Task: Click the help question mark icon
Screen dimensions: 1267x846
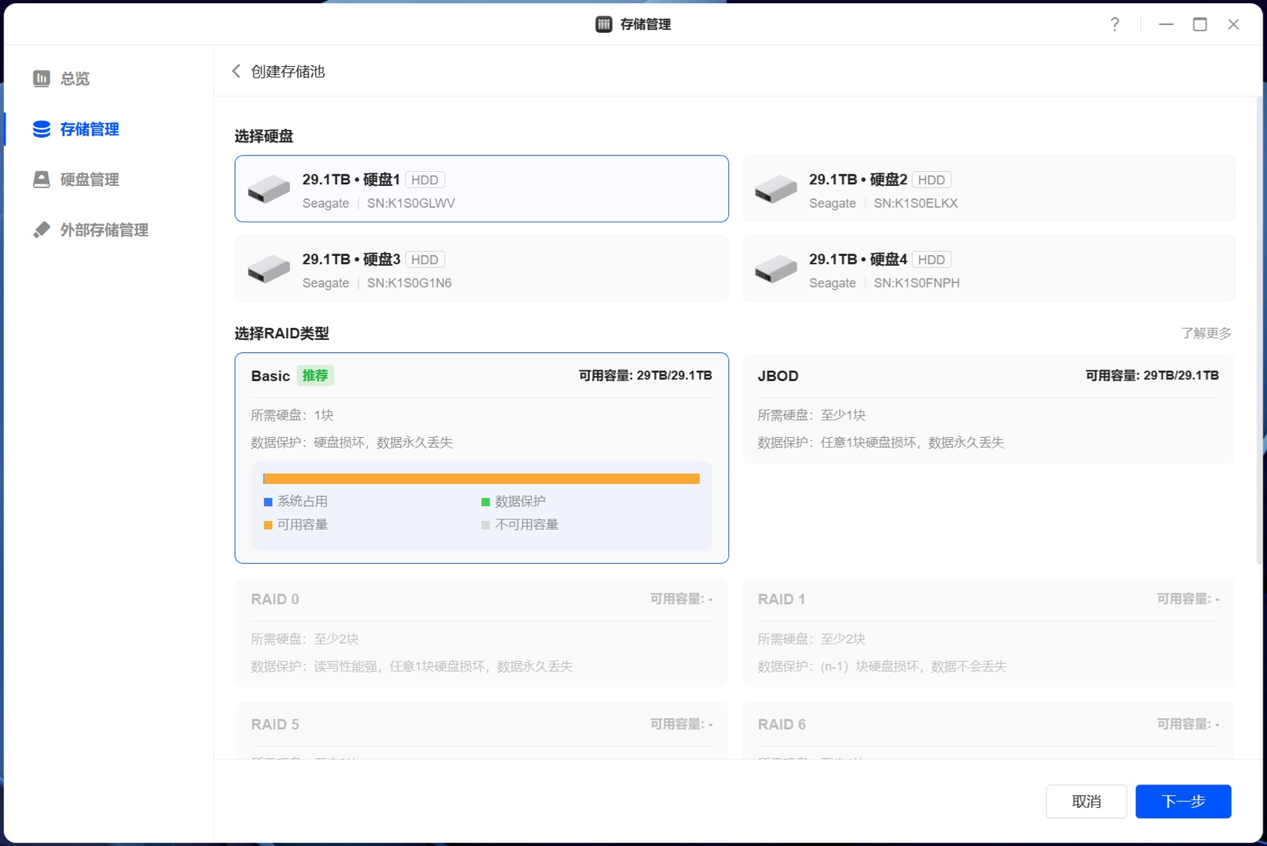Action: [x=1114, y=24]
